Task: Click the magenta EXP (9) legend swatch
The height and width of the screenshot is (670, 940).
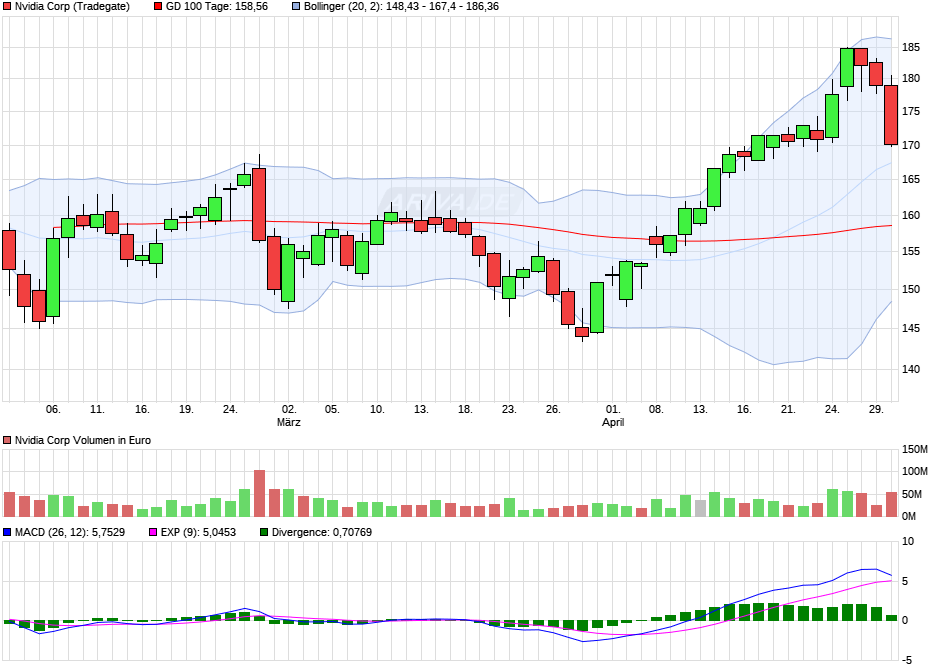Action: (x=153, y=532)
